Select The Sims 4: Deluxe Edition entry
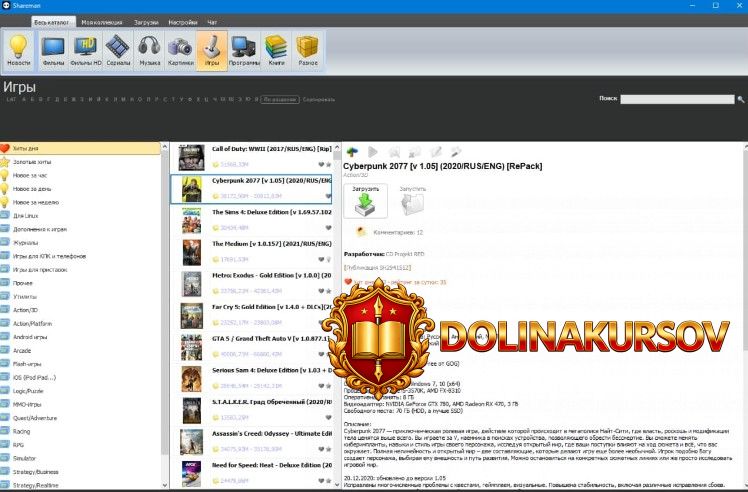This screenshot has height=492, width=748. (251, 220)
